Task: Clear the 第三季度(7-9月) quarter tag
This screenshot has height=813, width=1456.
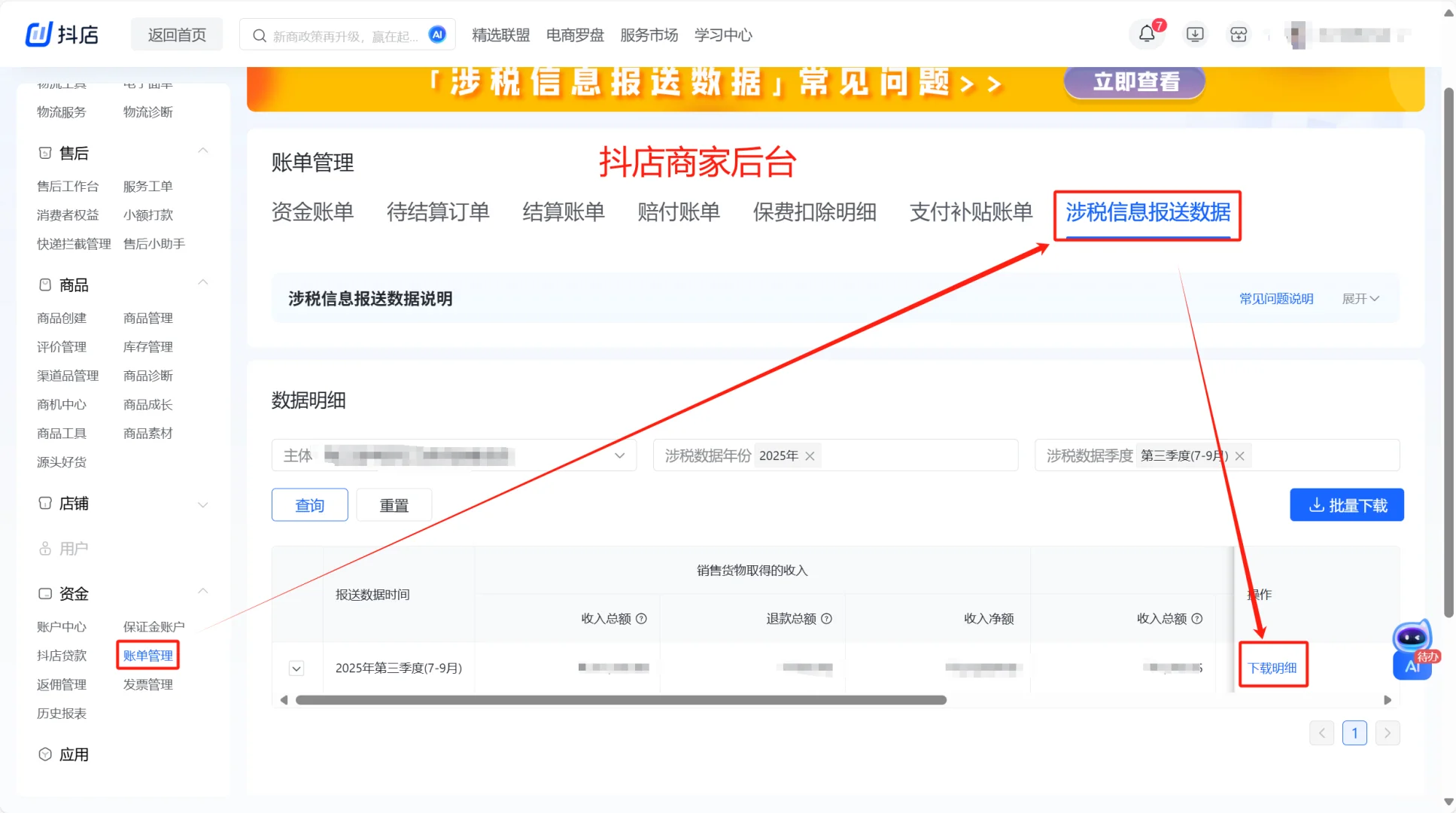Action: coord(1240,456)
